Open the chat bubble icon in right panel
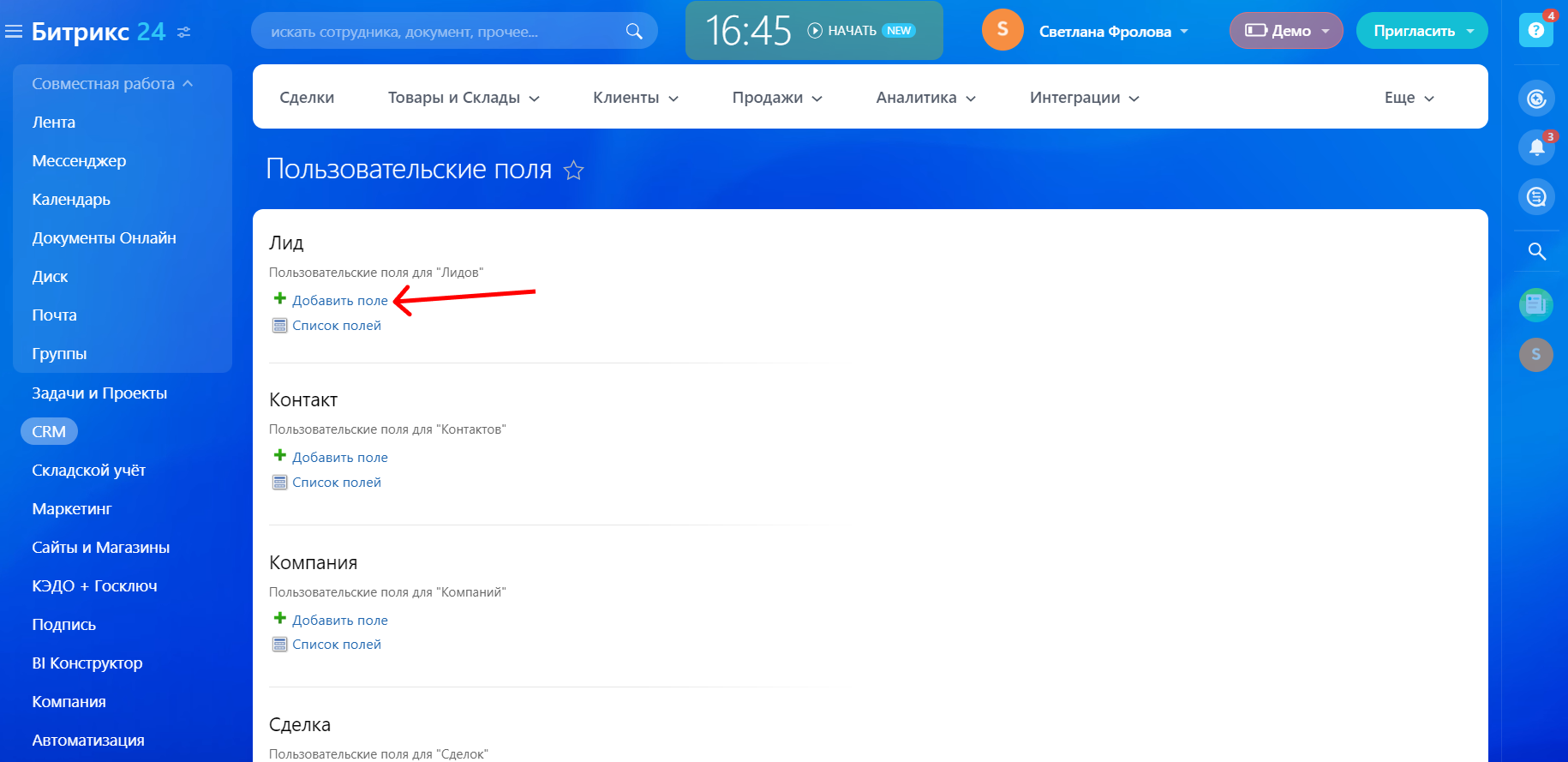This screenshot has height=762, width=1568. (x=1536, y=197)
